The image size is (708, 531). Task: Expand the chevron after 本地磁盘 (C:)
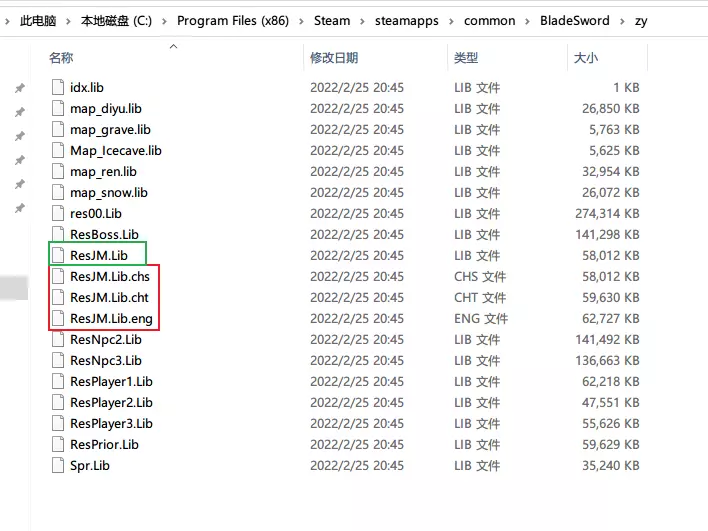164,21
